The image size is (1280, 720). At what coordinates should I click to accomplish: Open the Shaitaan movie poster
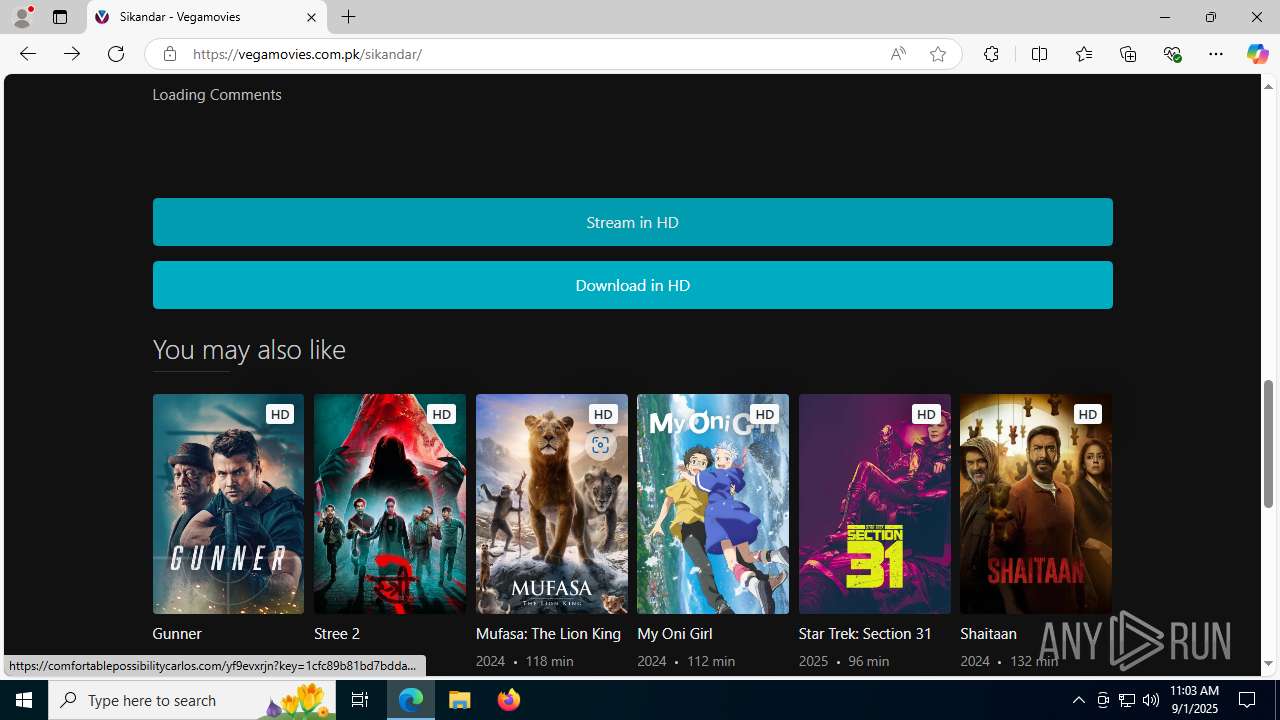pos(1036,503)
